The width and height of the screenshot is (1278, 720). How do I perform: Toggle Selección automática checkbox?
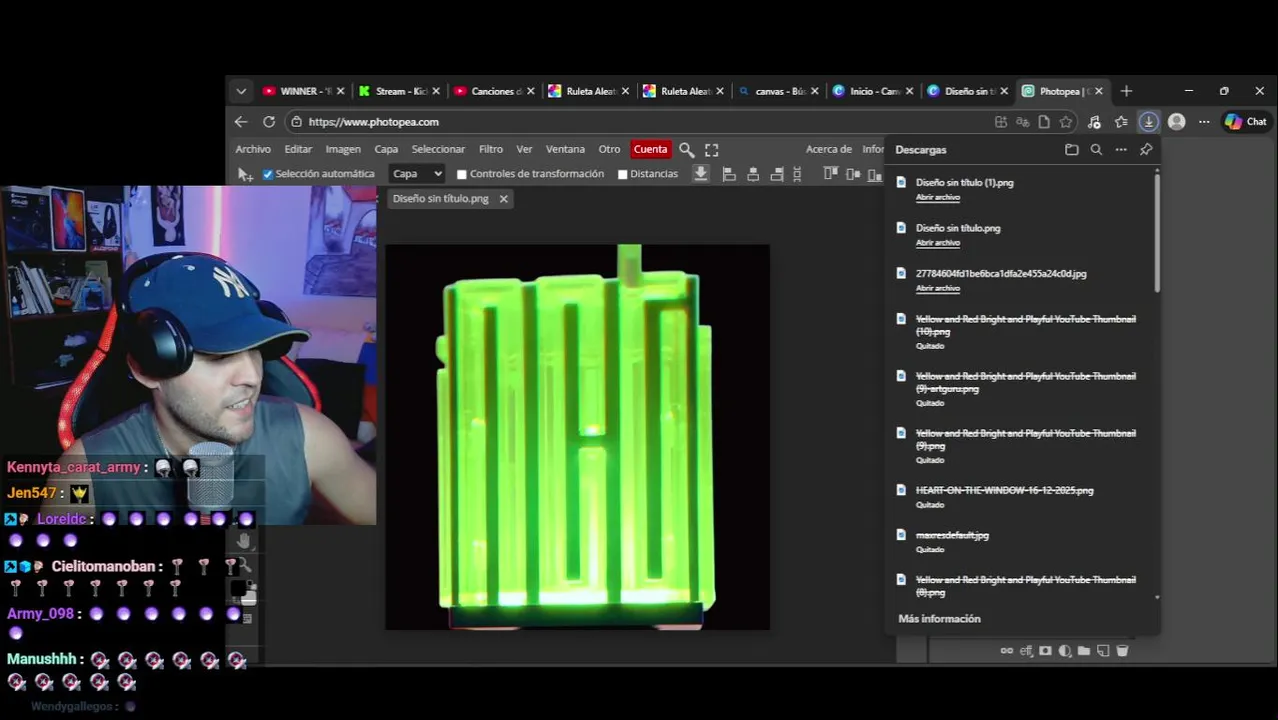point(268,174)
